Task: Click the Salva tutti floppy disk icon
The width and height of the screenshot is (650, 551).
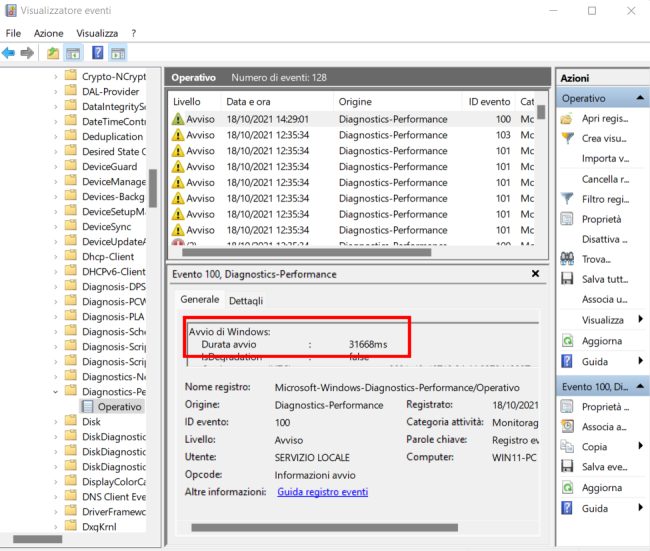Action: coord(567,279)
